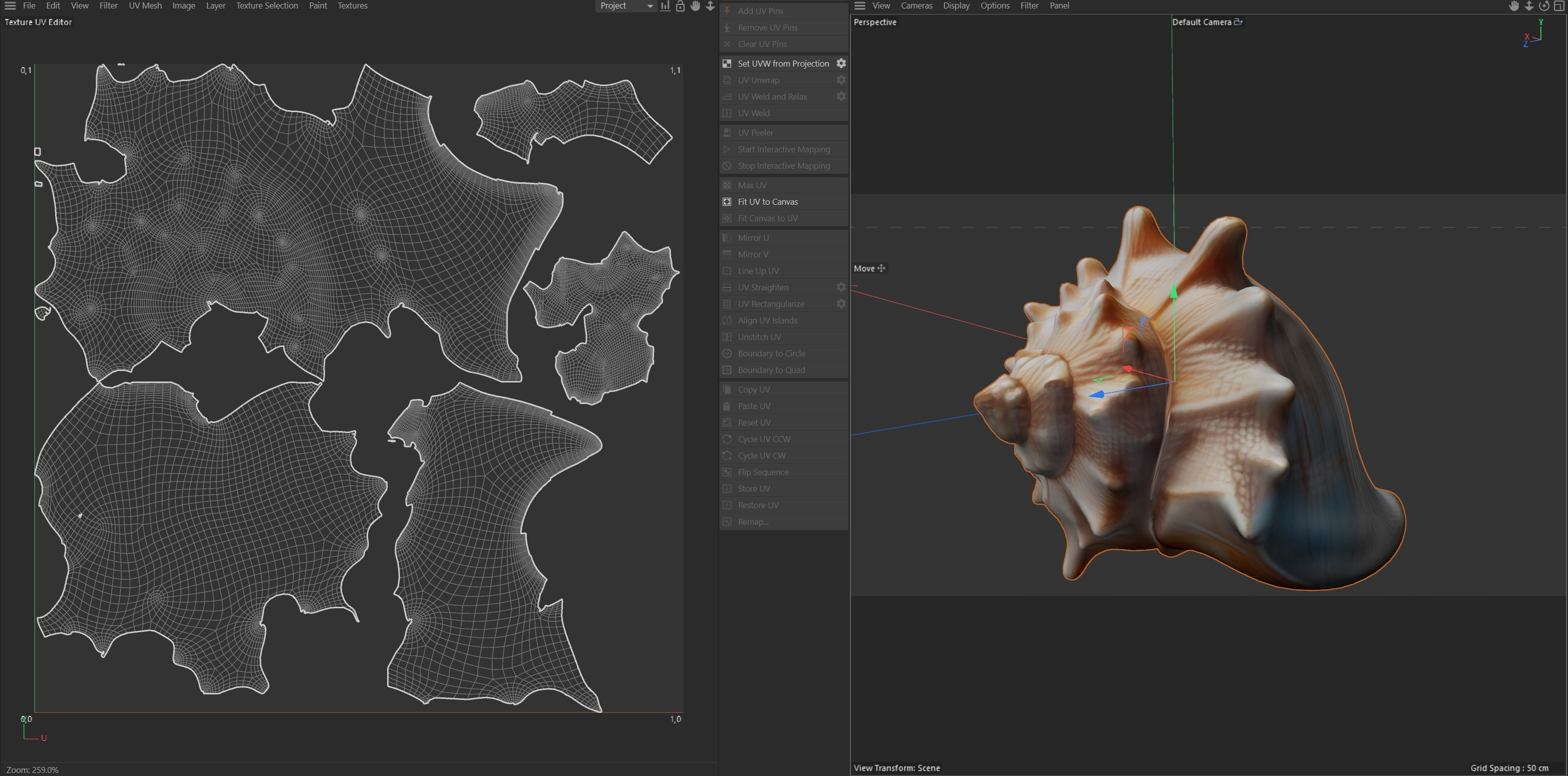Click the Default Camera link icon
Screen dimensions: 1568x776
click(x=1237, y=22)
